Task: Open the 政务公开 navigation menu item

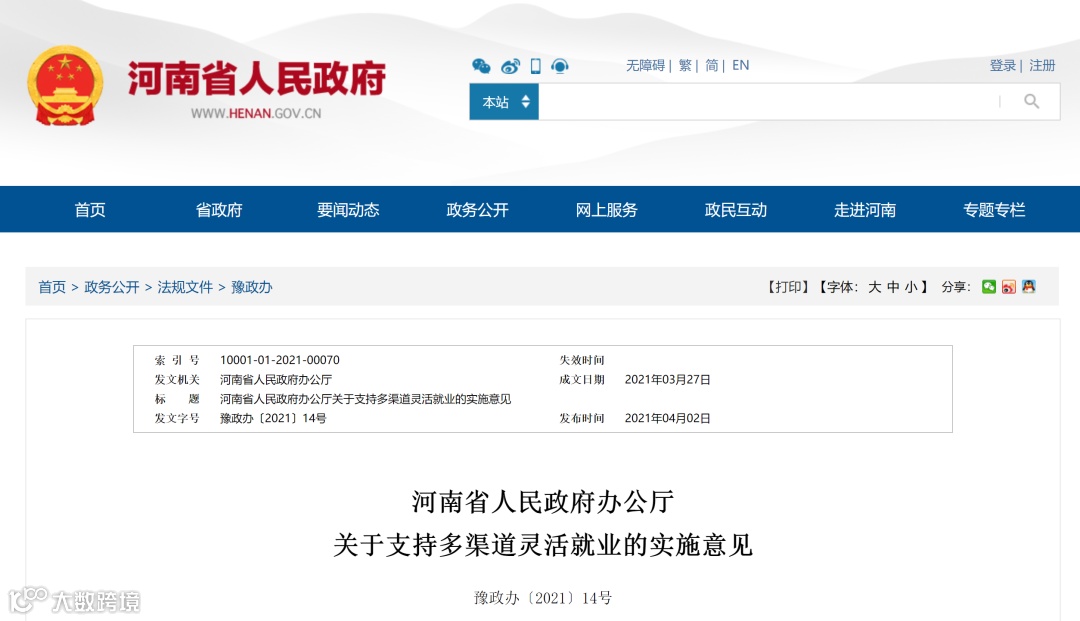Action: click(x=477, y=209)
